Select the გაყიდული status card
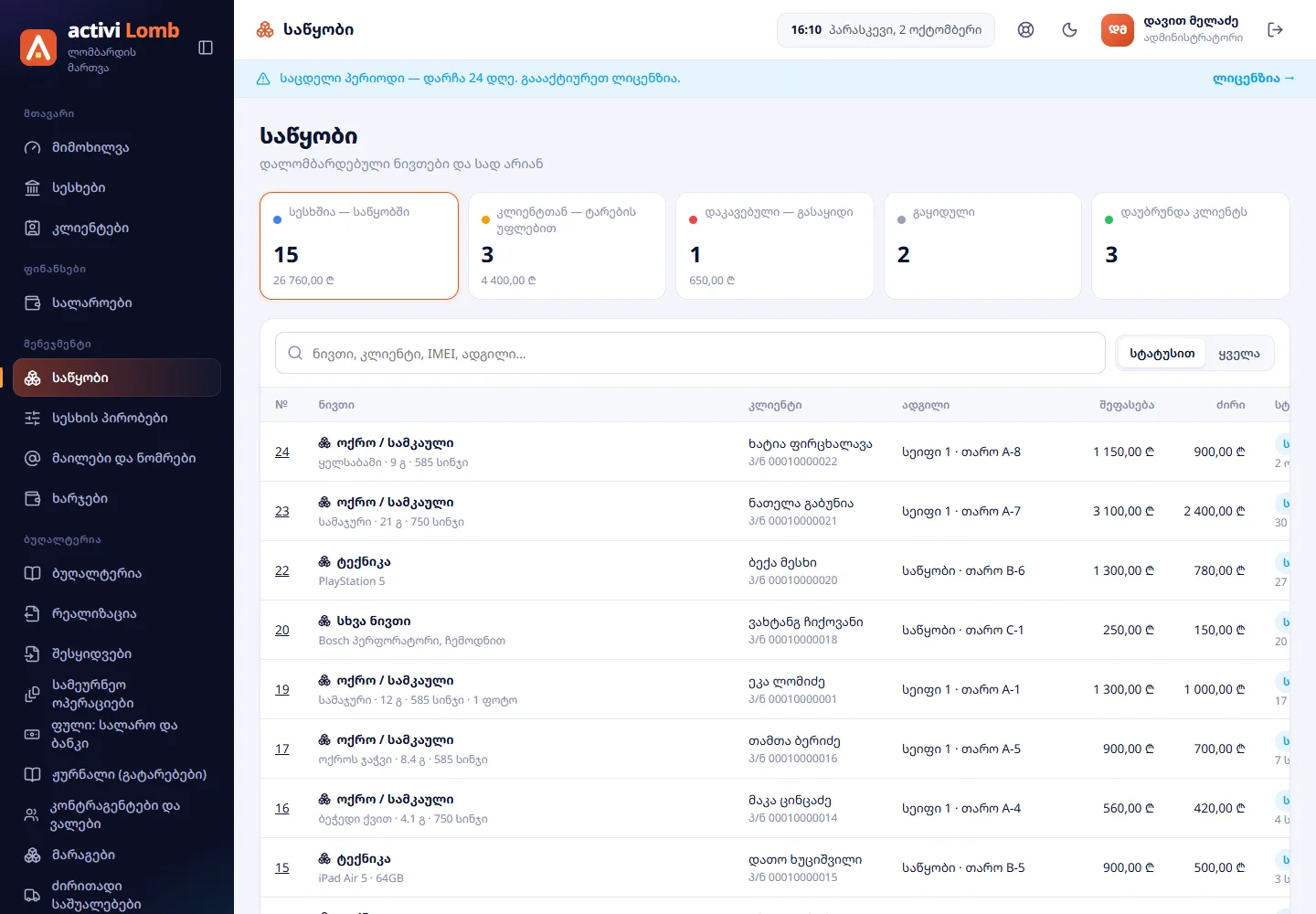 click(x=982, y=246)
